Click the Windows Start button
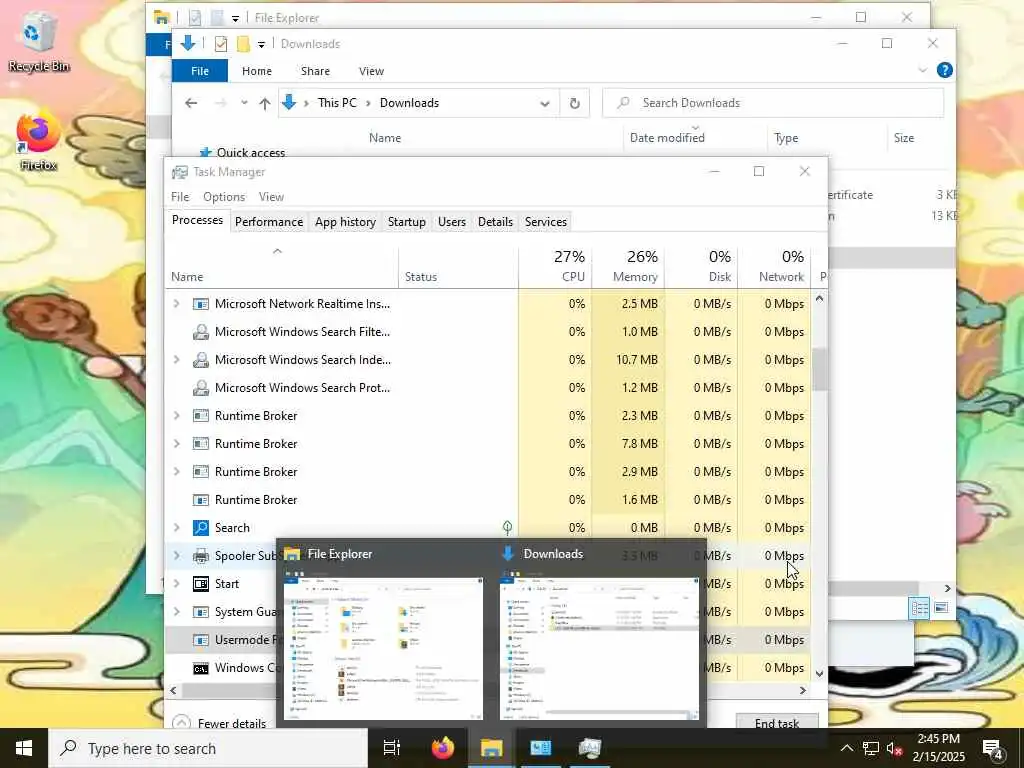 pos(24,748)
